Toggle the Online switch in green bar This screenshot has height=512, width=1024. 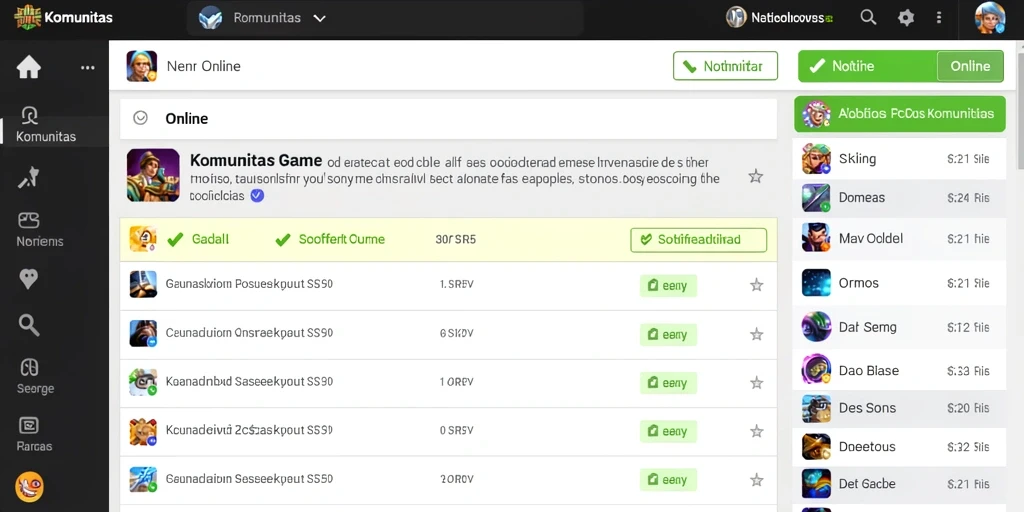click(970, 66)
